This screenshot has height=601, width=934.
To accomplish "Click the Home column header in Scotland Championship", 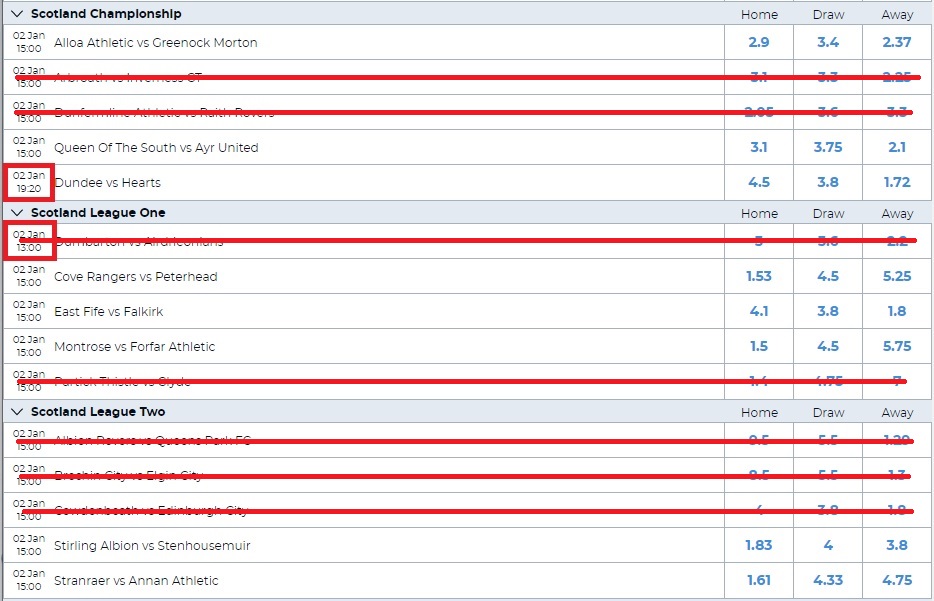I will (x=759, y=15).
